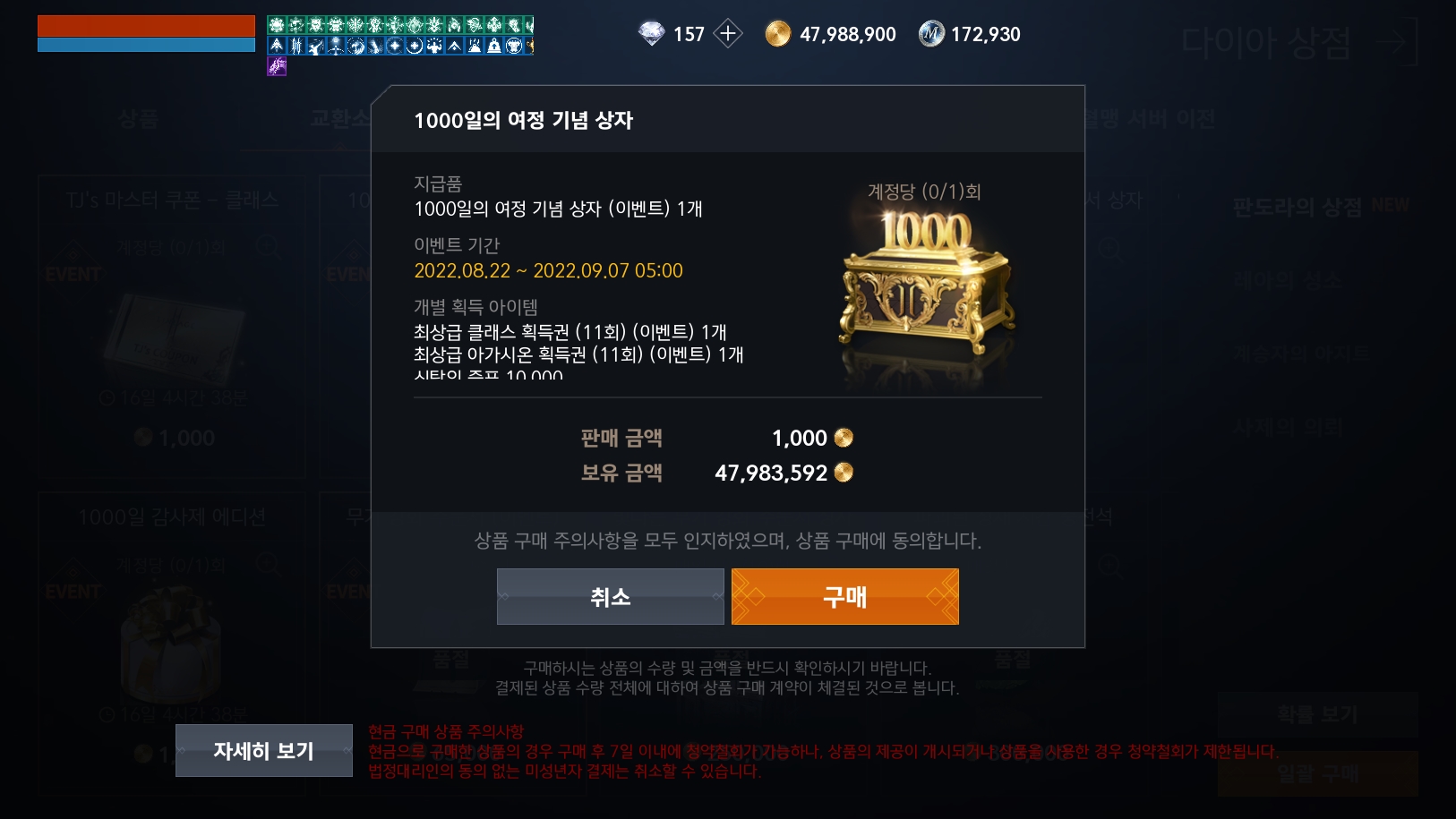Click the 취소 cancel button

click(x=610, y=596)
